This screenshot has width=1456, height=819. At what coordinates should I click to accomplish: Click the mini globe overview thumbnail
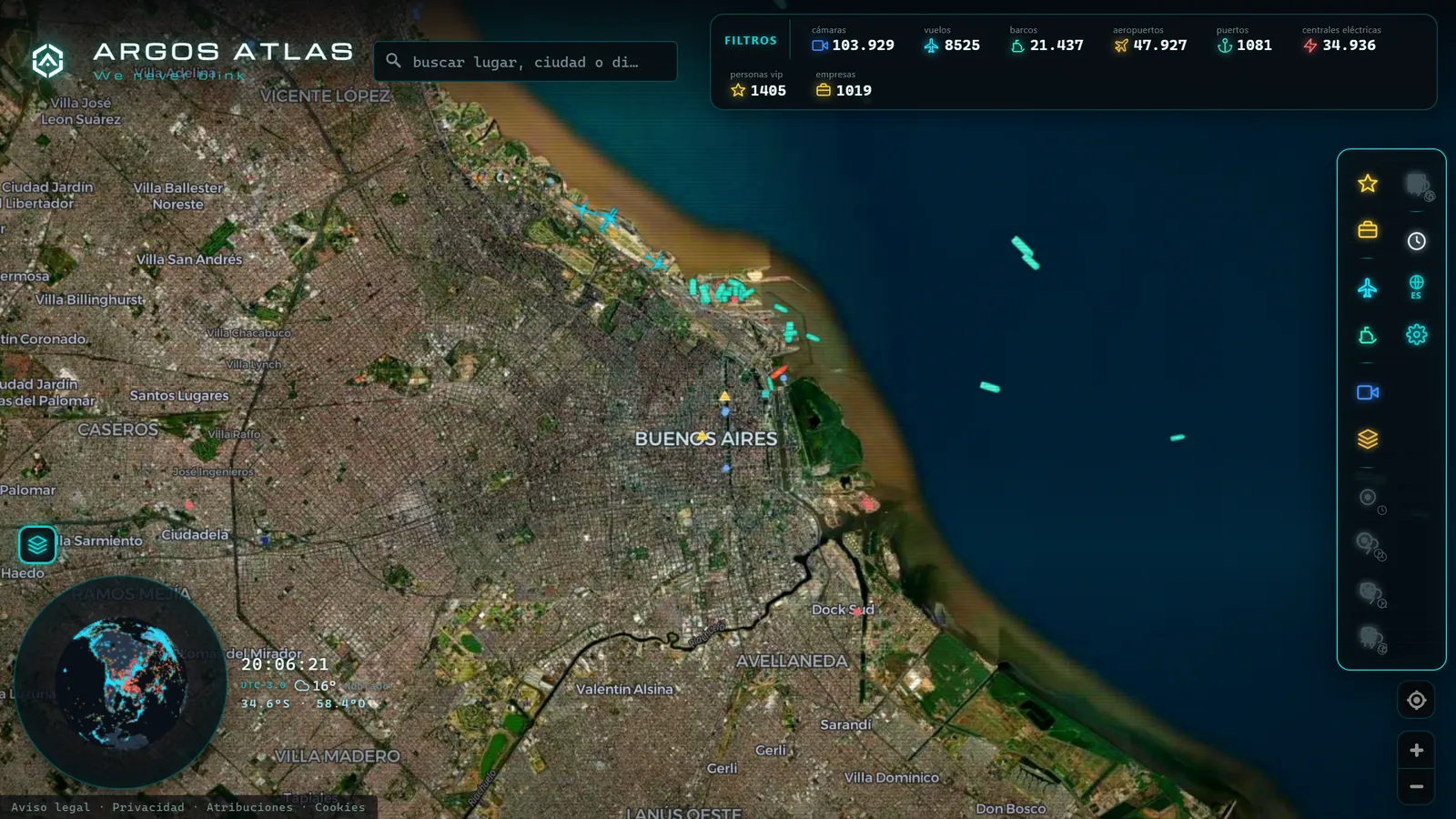(120, 681)
